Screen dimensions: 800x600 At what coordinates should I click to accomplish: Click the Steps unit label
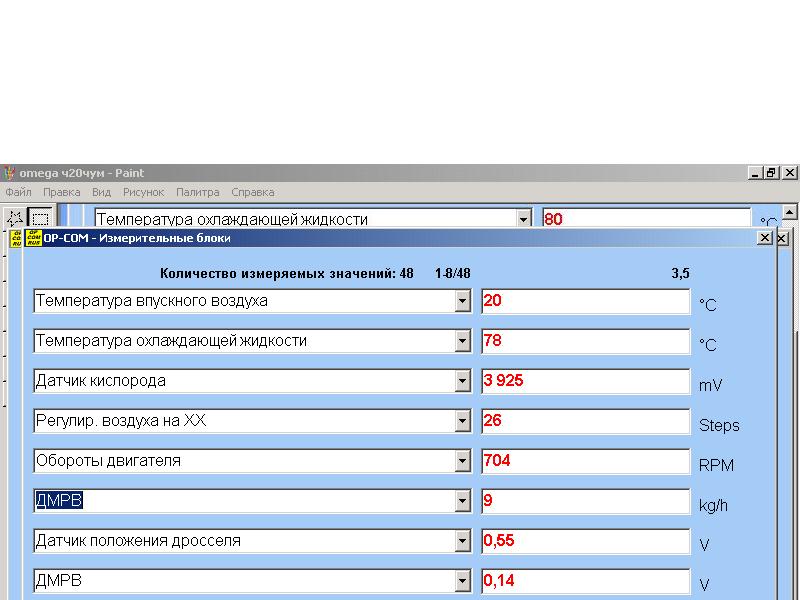pos(719,425)
